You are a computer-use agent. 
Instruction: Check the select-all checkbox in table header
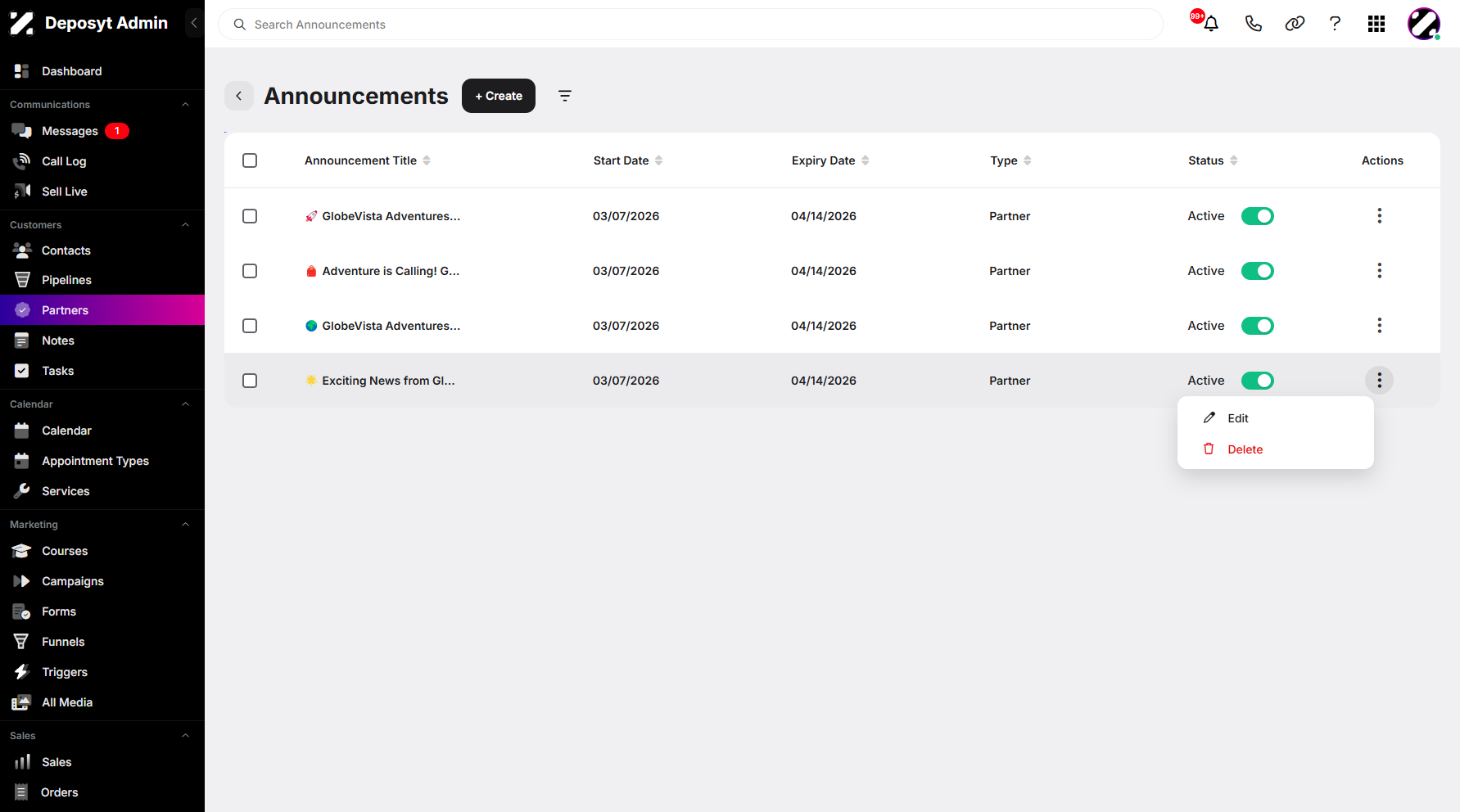[x=250, y=160]
